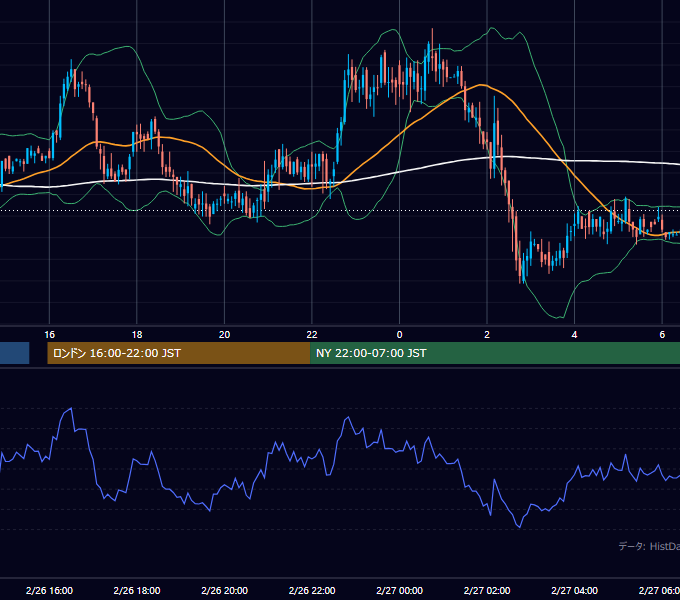680x600 pixels.
Task: Click the "0" midnight label on chart axis
Action: [399, 335]
